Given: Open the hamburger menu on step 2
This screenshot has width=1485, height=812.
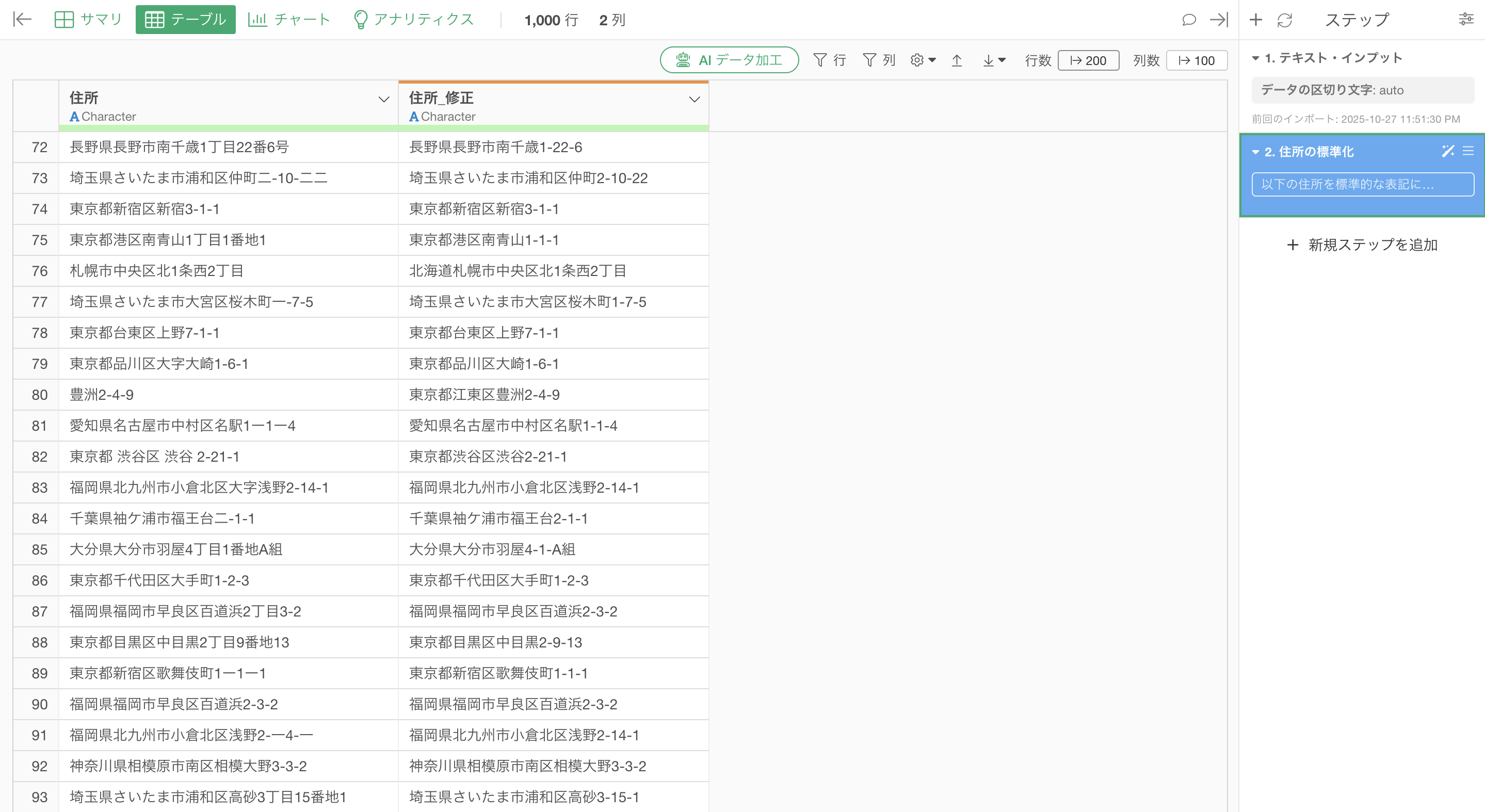Looking at the screenshot, I should click(x=1468, y=151).
